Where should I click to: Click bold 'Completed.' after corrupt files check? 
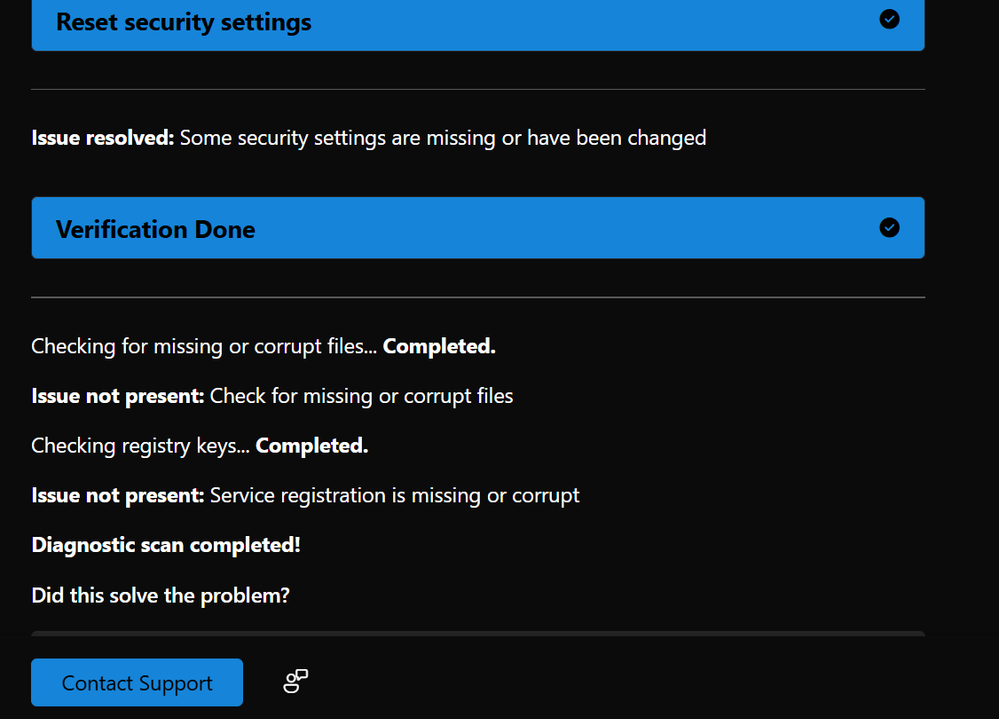tap(439, 347)
